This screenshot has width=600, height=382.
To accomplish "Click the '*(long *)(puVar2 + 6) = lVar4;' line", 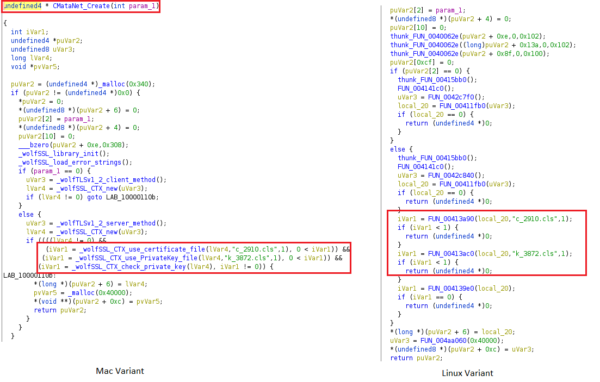I will tap(90, 284).
